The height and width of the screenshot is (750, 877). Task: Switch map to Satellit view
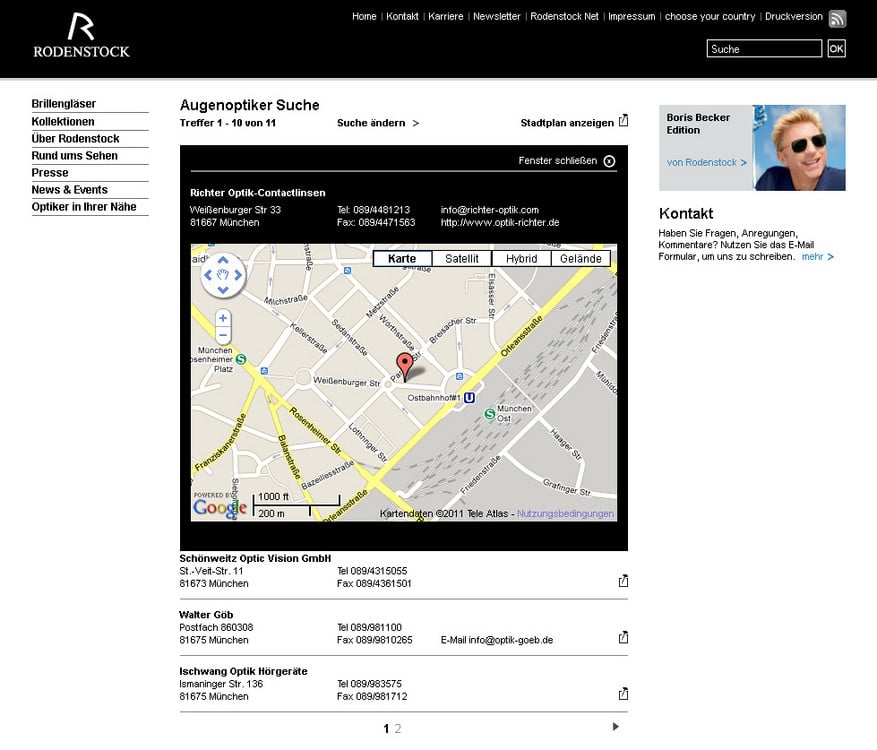tap(462, 259)
